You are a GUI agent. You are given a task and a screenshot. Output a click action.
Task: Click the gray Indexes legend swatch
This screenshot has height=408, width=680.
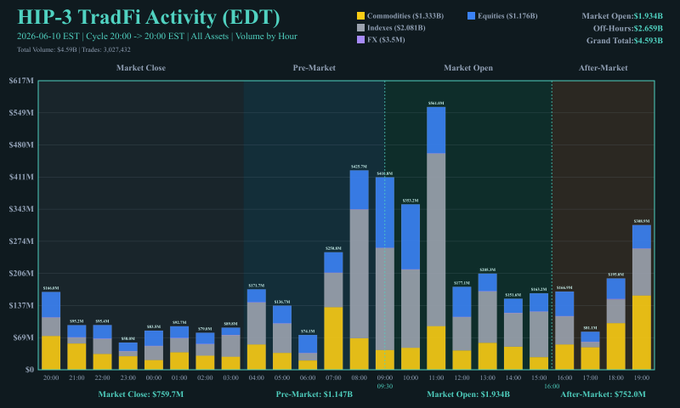point(360,28)
